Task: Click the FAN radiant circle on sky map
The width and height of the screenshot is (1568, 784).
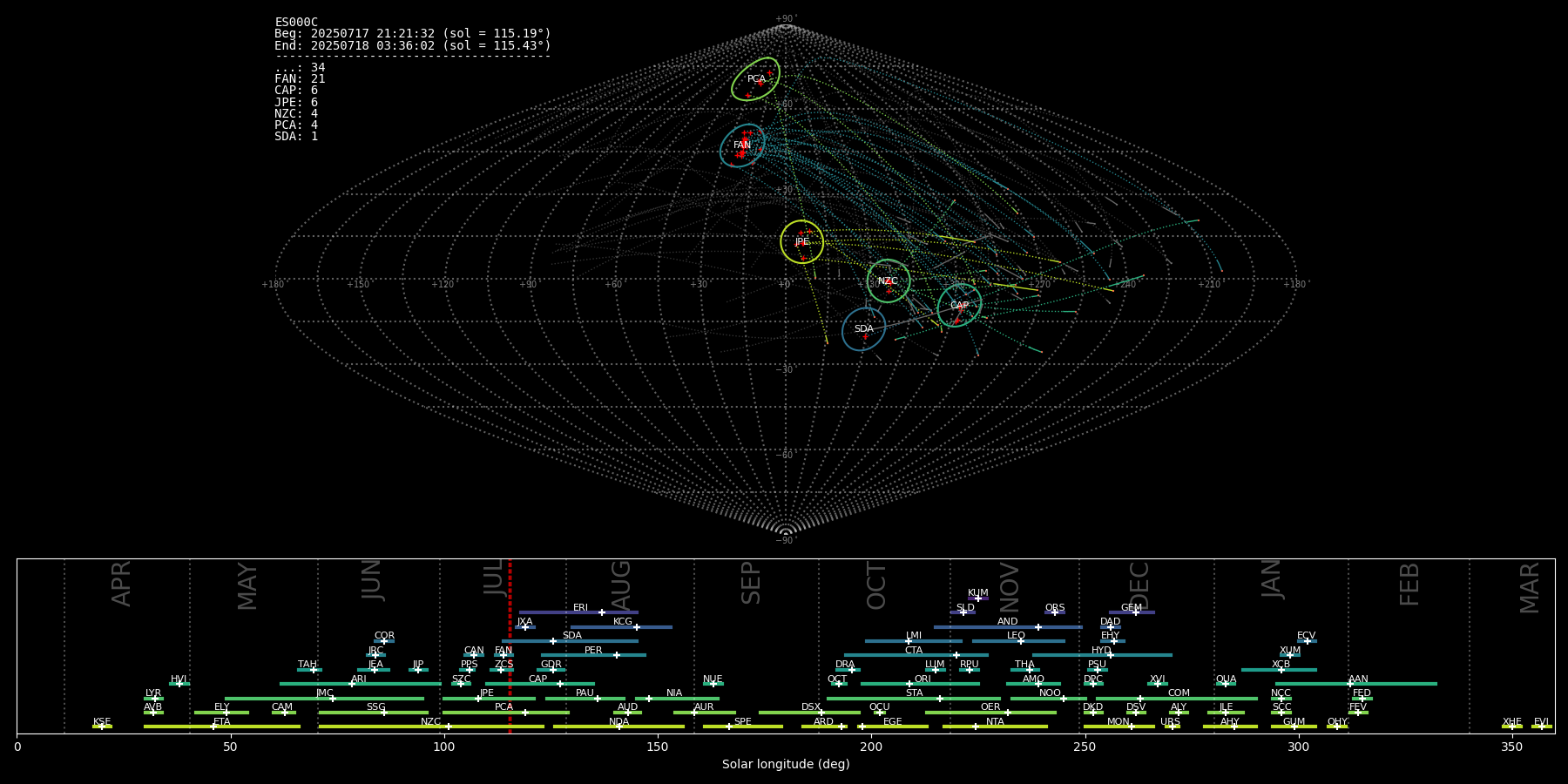Action: tap(742, 145)
